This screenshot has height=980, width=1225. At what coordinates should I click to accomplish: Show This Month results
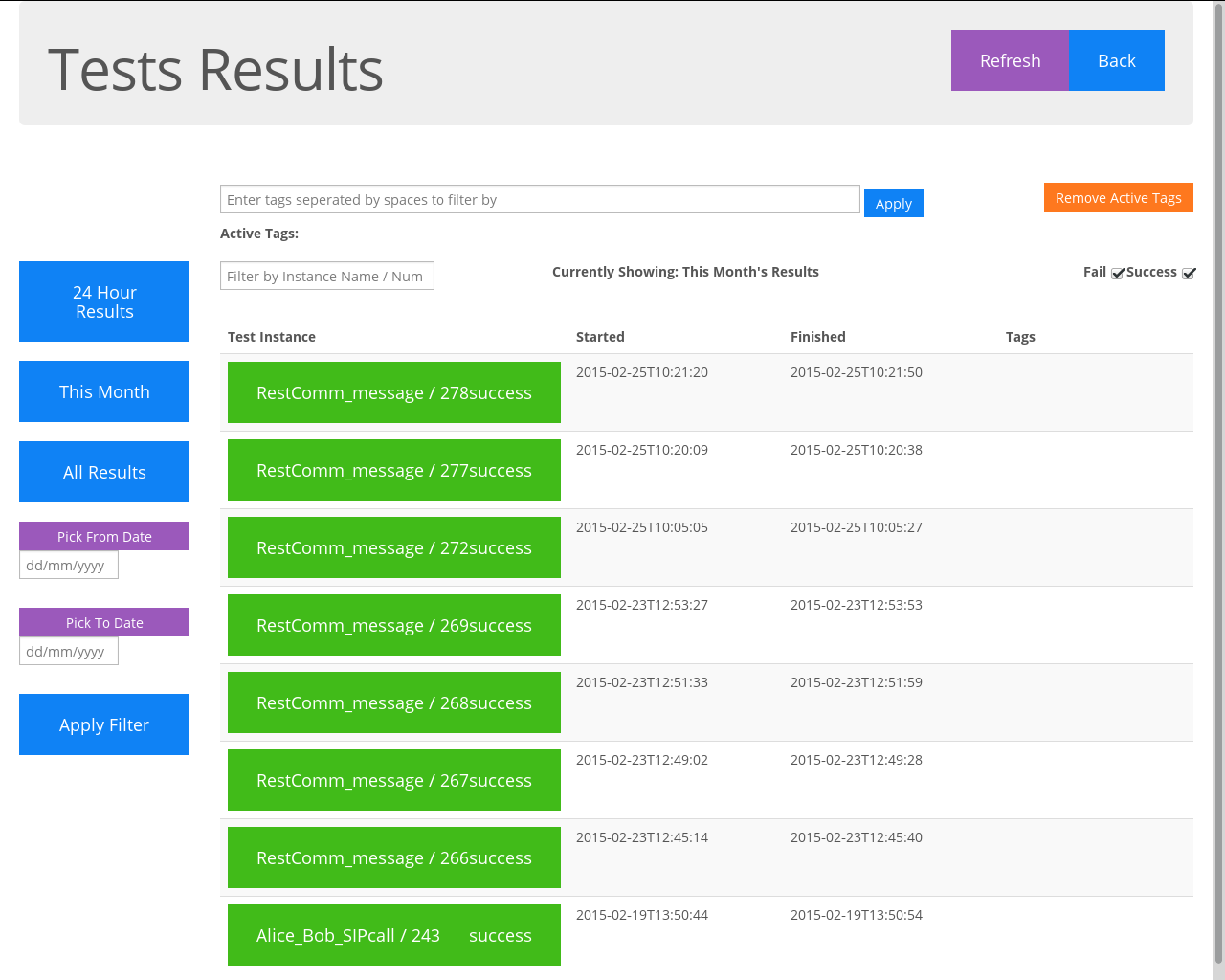pyautogui.click(x=104, y=391)
